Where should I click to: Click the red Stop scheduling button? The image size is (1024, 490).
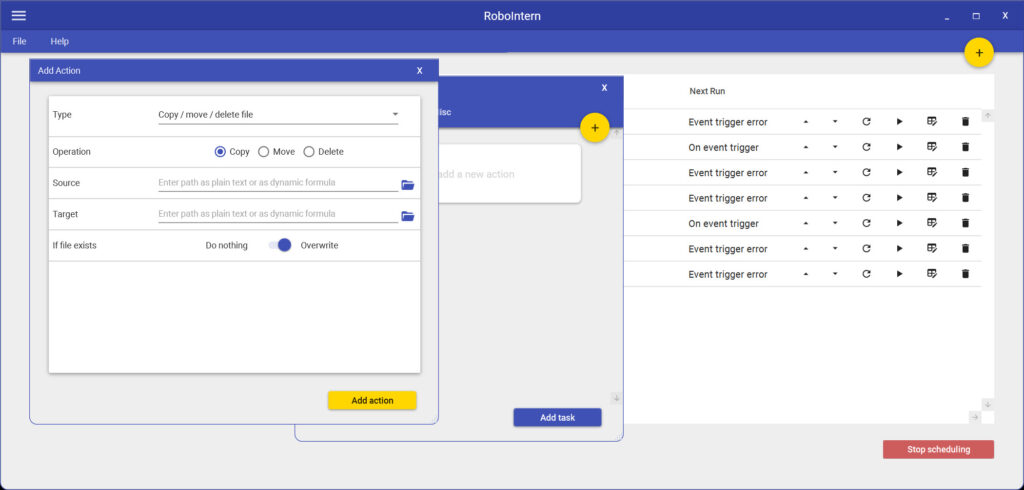point(938,449)
